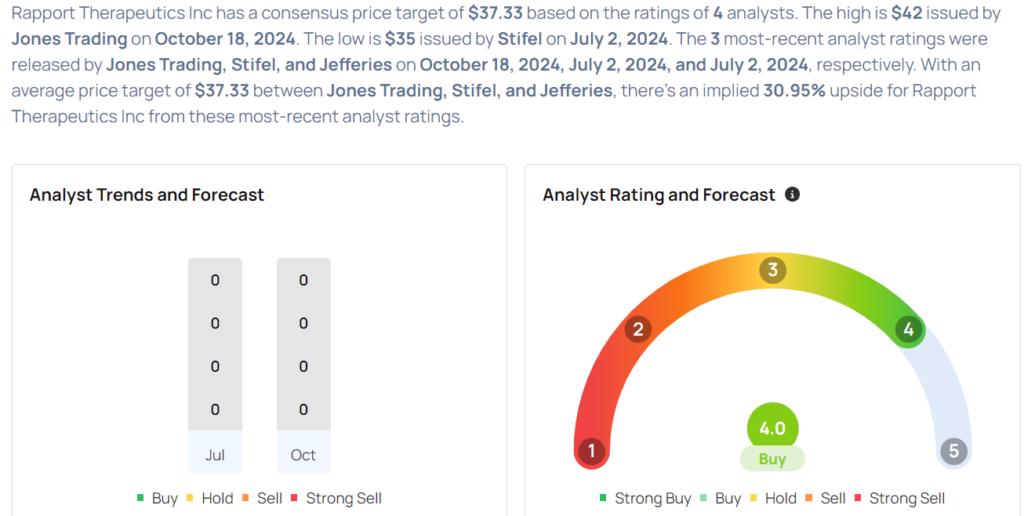Click gauge marker number 3
Screen dimensions: 1024x516
click(773, 270)
